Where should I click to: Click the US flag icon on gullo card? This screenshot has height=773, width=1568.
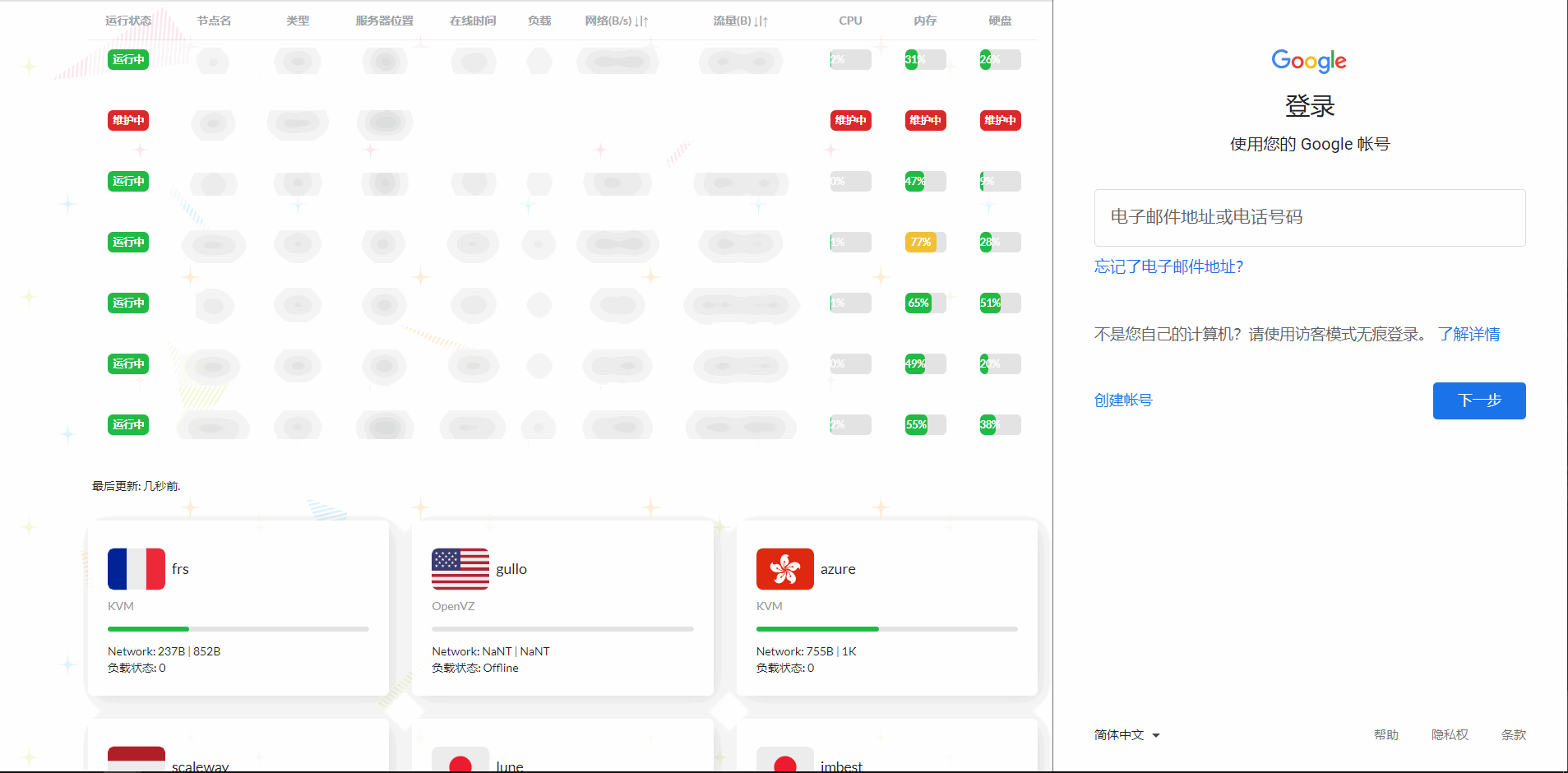460,569
